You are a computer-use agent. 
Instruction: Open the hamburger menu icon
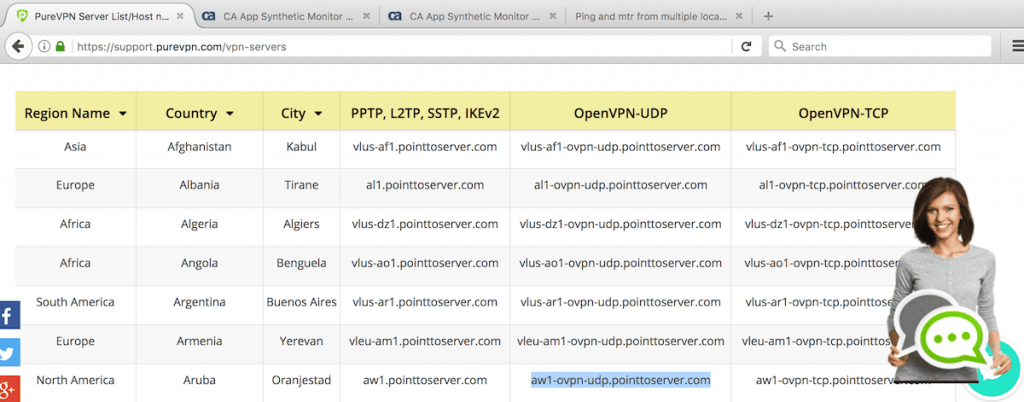pos(1017,46)
